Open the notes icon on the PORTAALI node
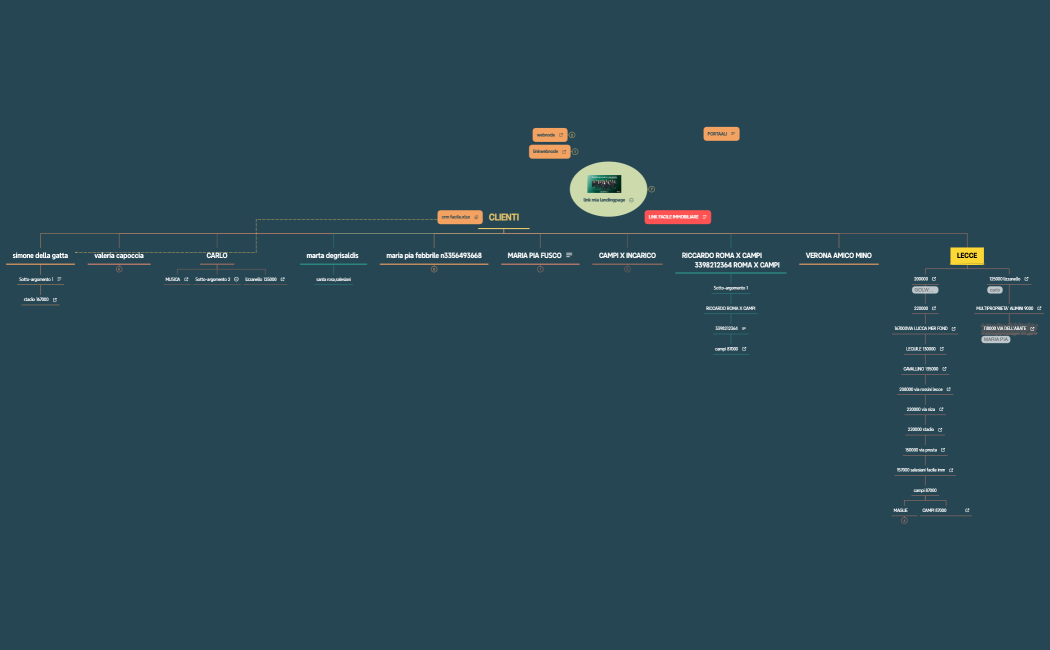Image resolution: width=1050 pixels, height=650 pixels. pyautogui.click(x=733, y=134)
